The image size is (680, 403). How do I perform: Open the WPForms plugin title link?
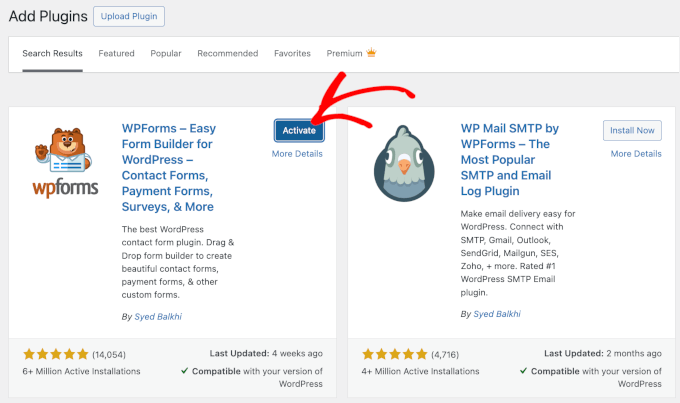pyautogui.click(x=168, y=168)
